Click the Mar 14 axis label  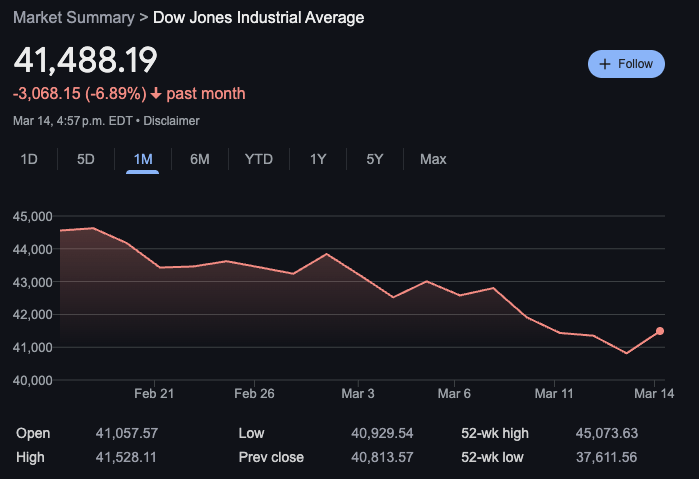[x=654, y=393]
